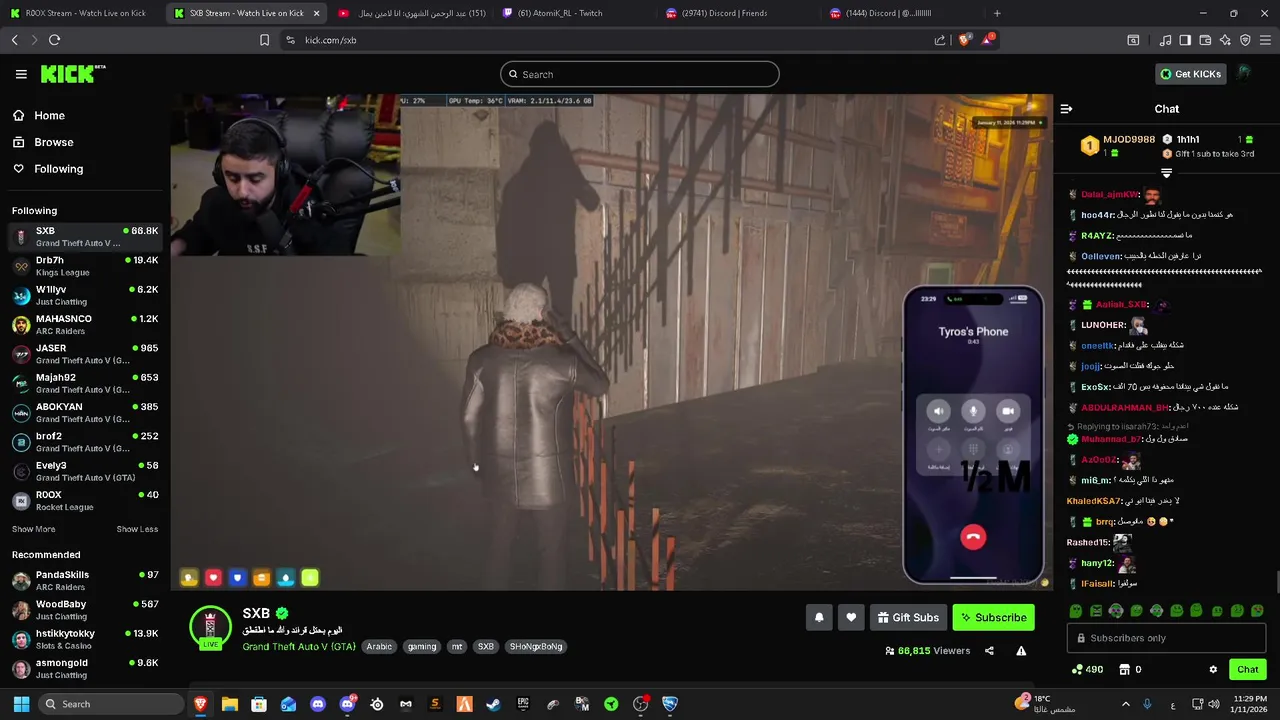Switch to Discord Friends browser tab
Viewport: 1280px width, 720px height.
point(738,13)
